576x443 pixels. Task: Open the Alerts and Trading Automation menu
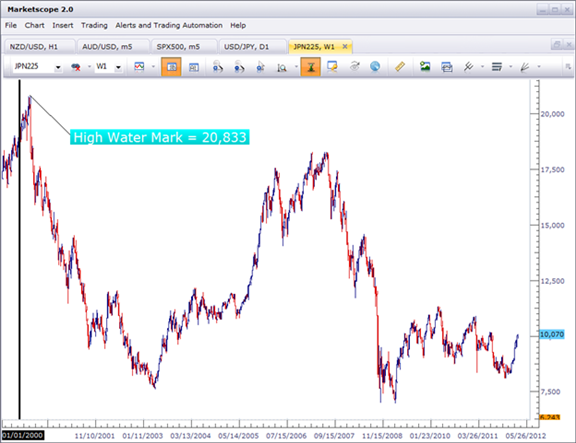pos(169,25)
